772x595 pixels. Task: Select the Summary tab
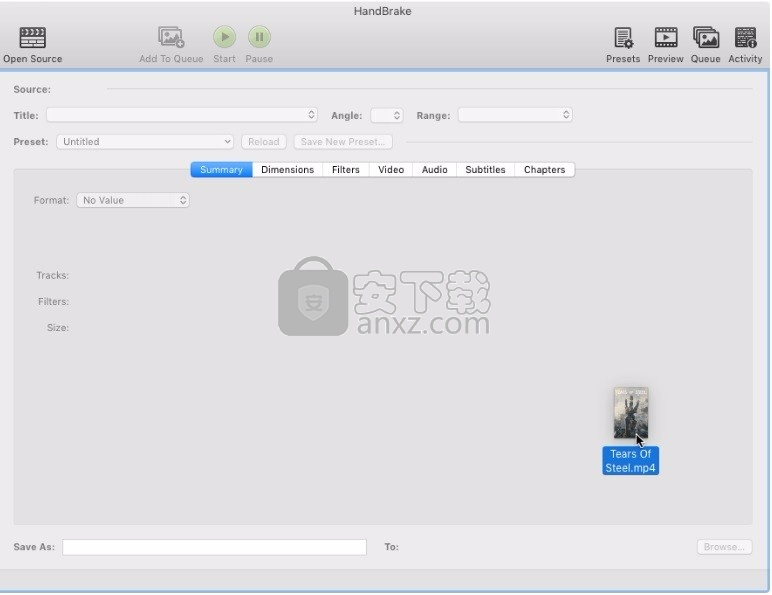[222, 169]
